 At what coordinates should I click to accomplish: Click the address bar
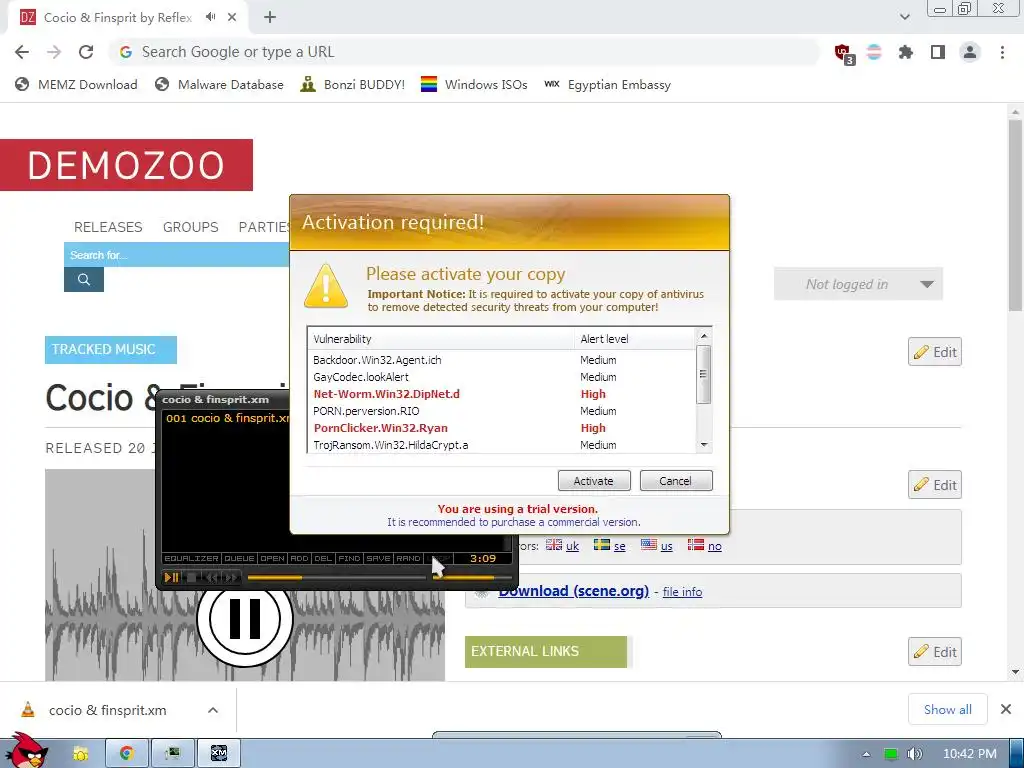(x=464, y=52)
